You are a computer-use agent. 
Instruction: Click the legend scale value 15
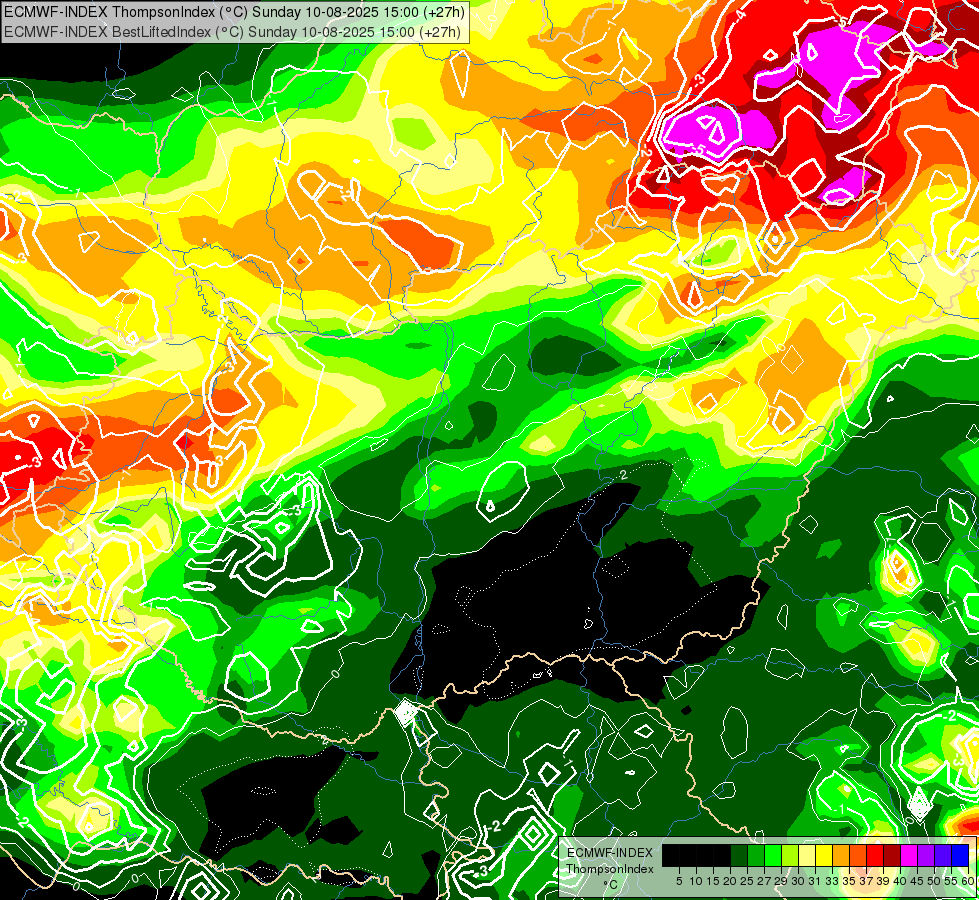[x=713, y=881]
